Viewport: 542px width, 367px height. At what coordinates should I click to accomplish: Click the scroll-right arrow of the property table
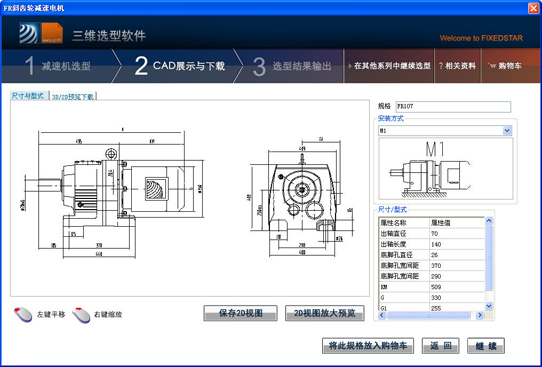coord(480,315)
